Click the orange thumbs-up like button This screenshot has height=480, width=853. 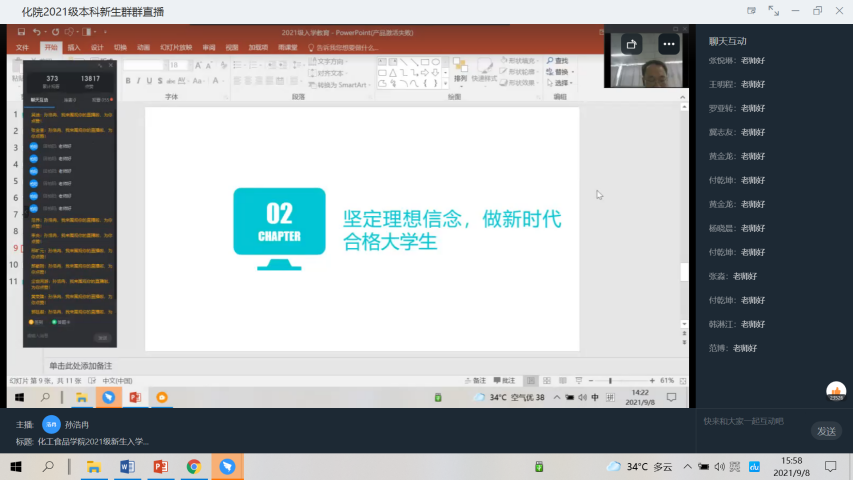tap(836, 391)
